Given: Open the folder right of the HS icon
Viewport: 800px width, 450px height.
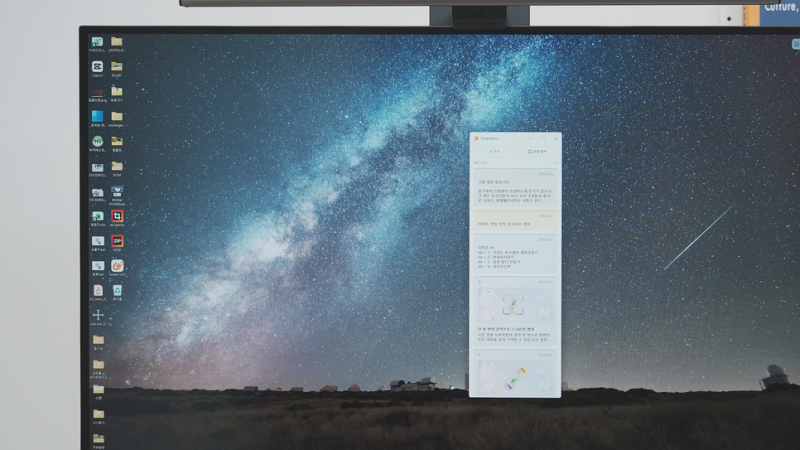Looking at the screenshot, I should [117, 141].
